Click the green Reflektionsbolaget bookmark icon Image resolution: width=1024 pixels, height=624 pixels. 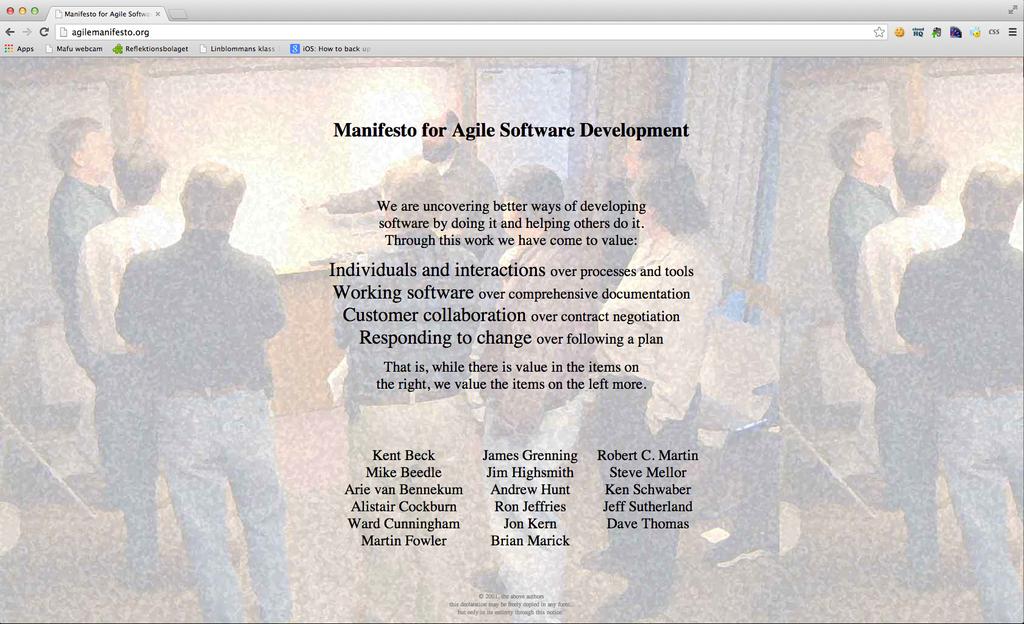coord(118,48)
